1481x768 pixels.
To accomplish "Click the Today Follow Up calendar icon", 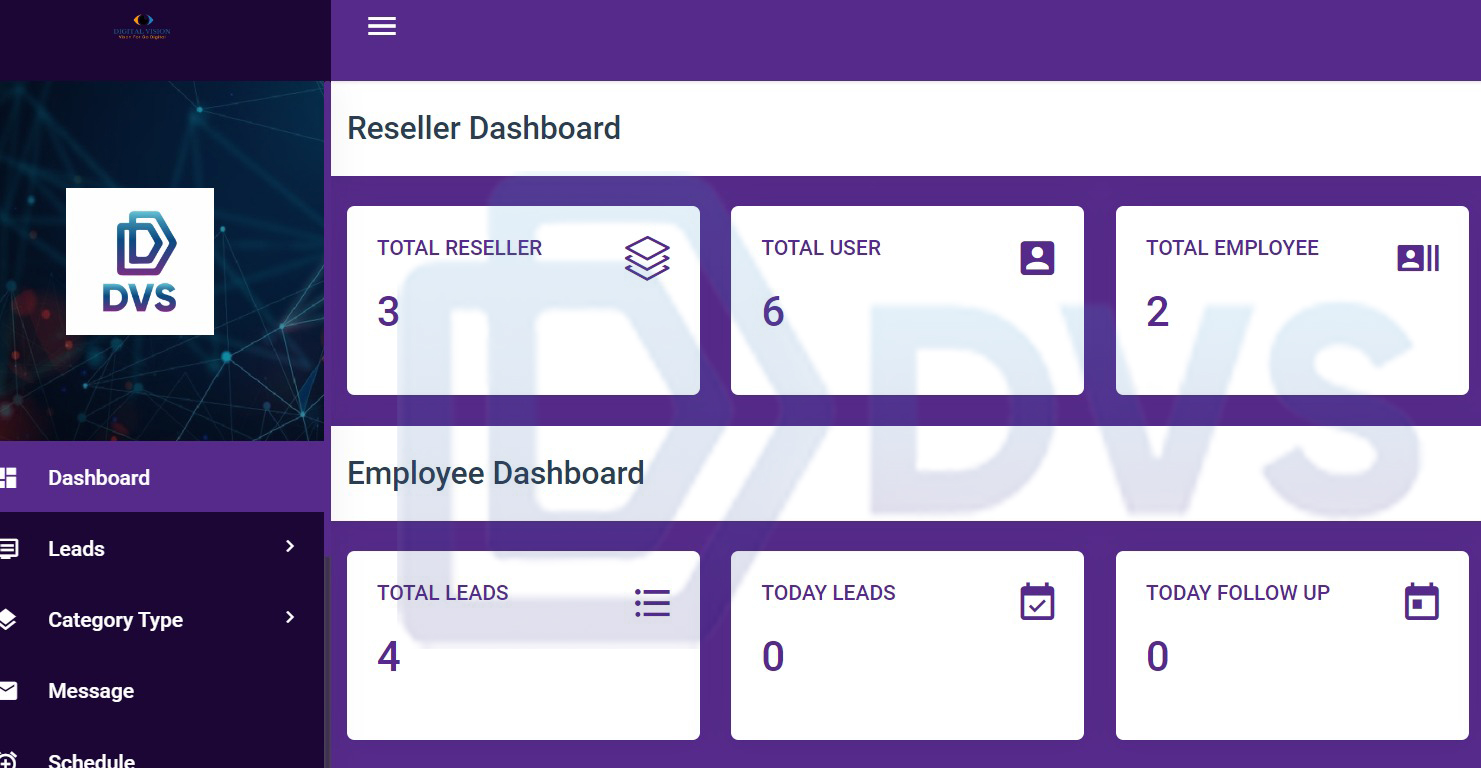I will (1421, 602).
